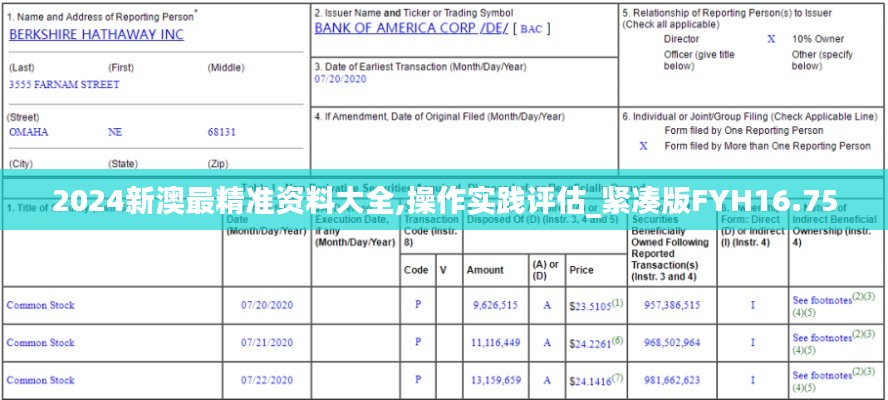Image resolution: width=888 pixels, height=400 pixels.
Task: Click the owned total 957,386,515
Action: coord(672,305)
